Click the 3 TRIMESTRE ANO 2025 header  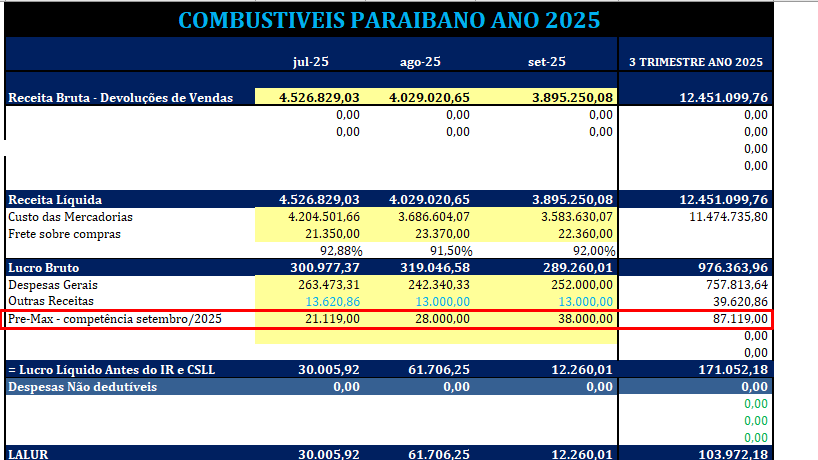pyautogui.click(x=695, y=62)
